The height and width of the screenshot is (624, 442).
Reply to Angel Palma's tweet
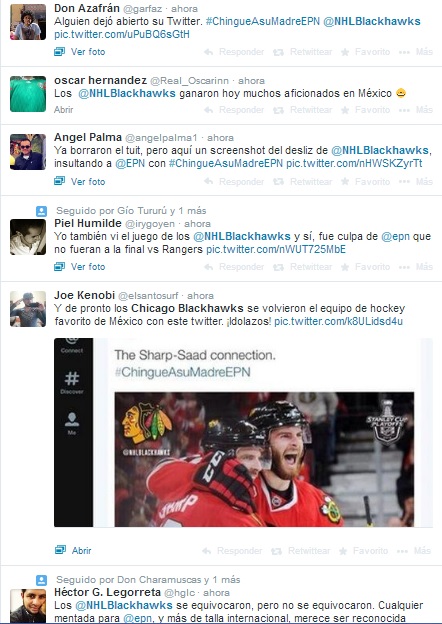tap(234, 182)
